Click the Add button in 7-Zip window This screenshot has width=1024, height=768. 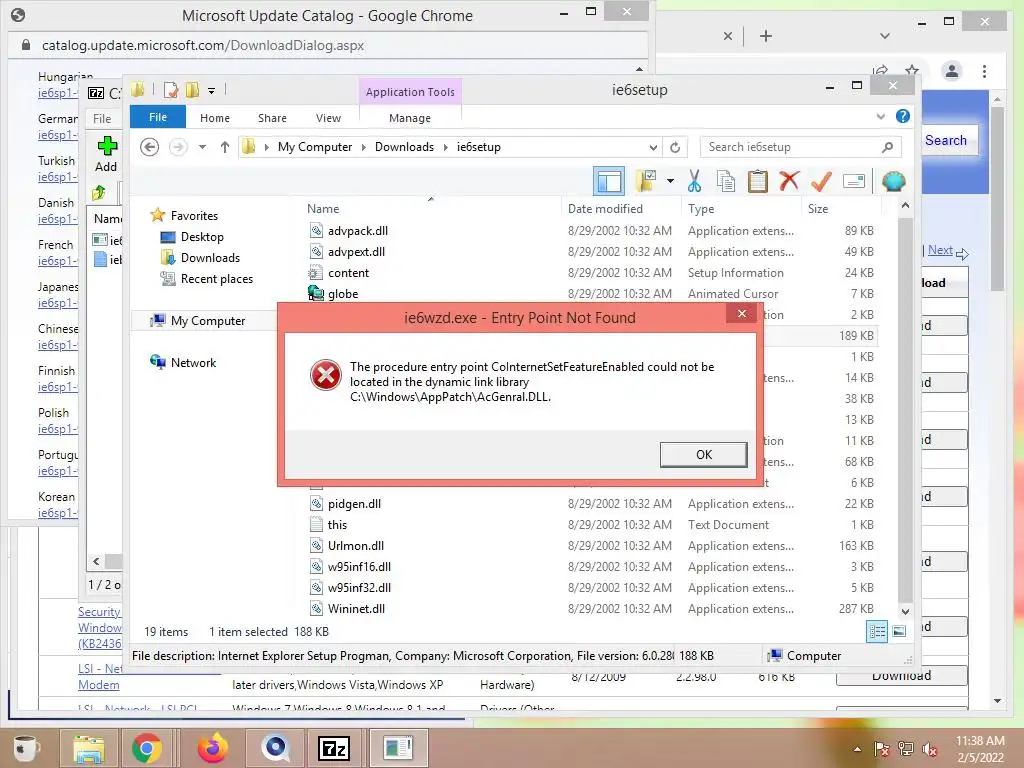(x=106, y=154)
